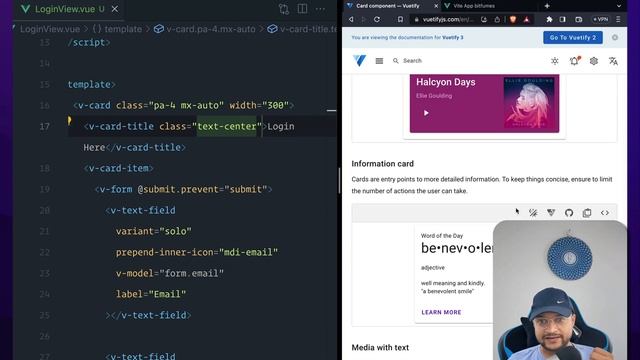Open example source on GitHub icon
640x360 pixels.
click(569, 213)
